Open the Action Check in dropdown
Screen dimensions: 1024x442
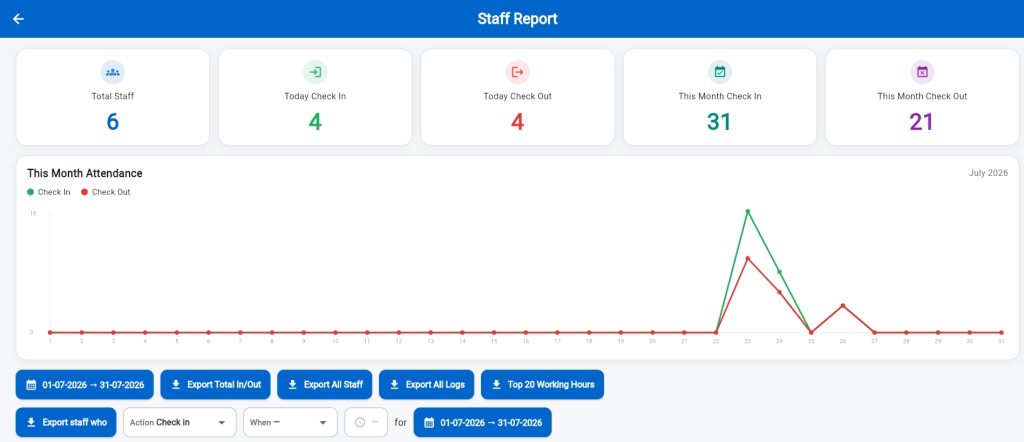180,422
